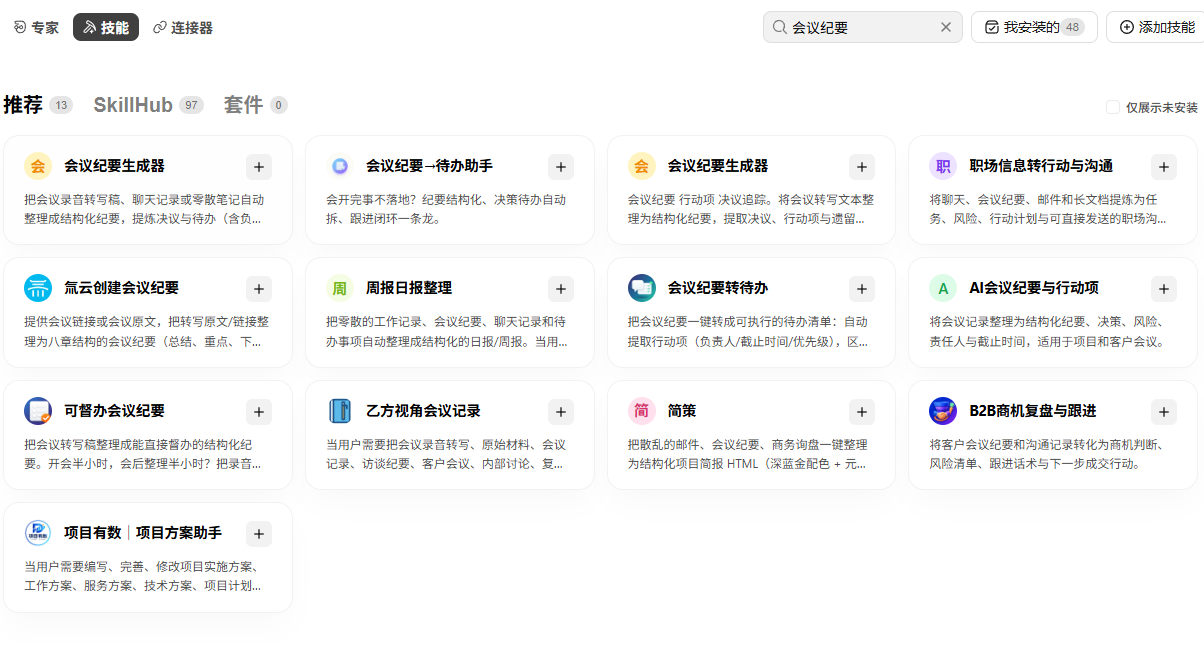
Task: Add the 会议纪要转待办 skill with plus
Action: [862, 289]
